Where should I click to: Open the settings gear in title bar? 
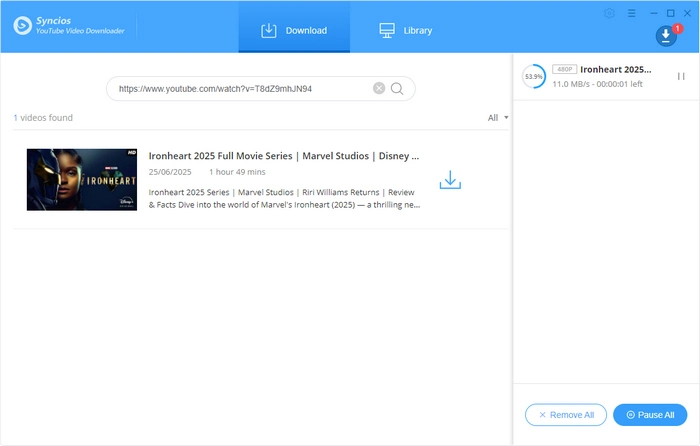coord(610,13)
